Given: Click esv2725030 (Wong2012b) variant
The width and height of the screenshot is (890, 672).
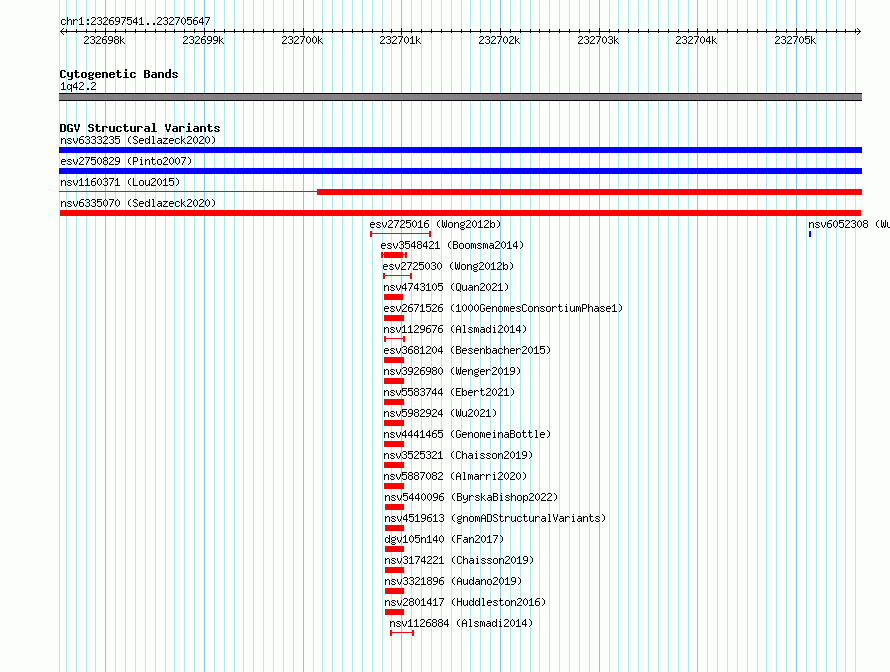Looking at the screenshot, I should click(x=448, y=266).
